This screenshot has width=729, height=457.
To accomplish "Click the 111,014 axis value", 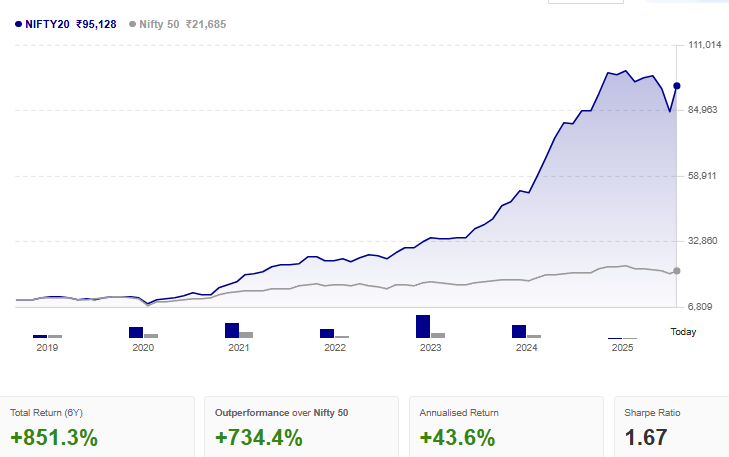I will point(705,45).
